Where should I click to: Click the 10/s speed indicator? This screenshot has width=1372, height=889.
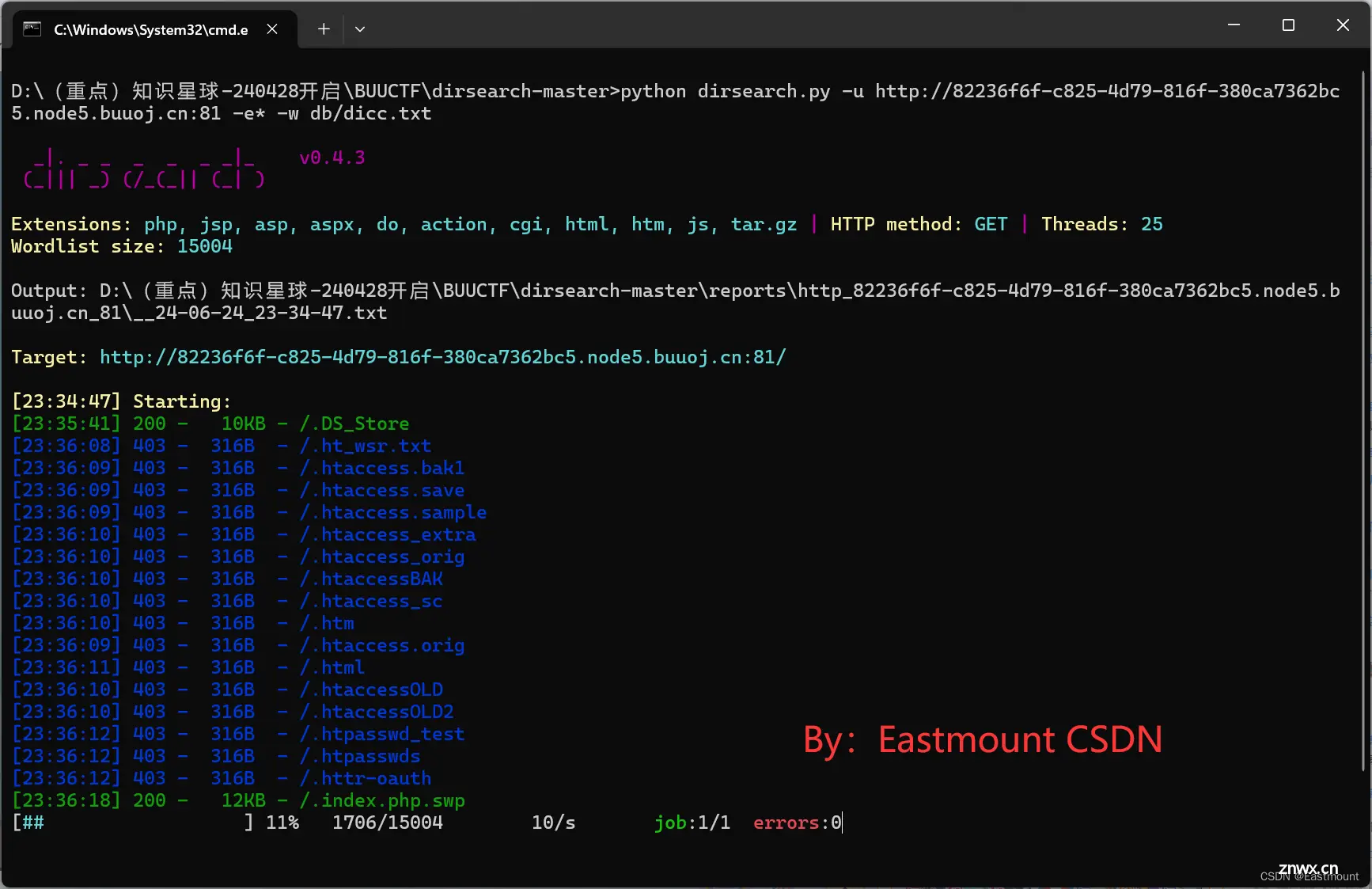click(554, 823)
